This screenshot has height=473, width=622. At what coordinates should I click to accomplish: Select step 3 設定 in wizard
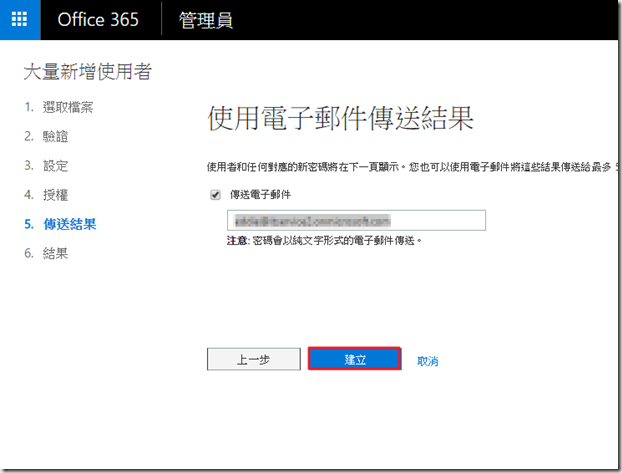tap(55, 165)
